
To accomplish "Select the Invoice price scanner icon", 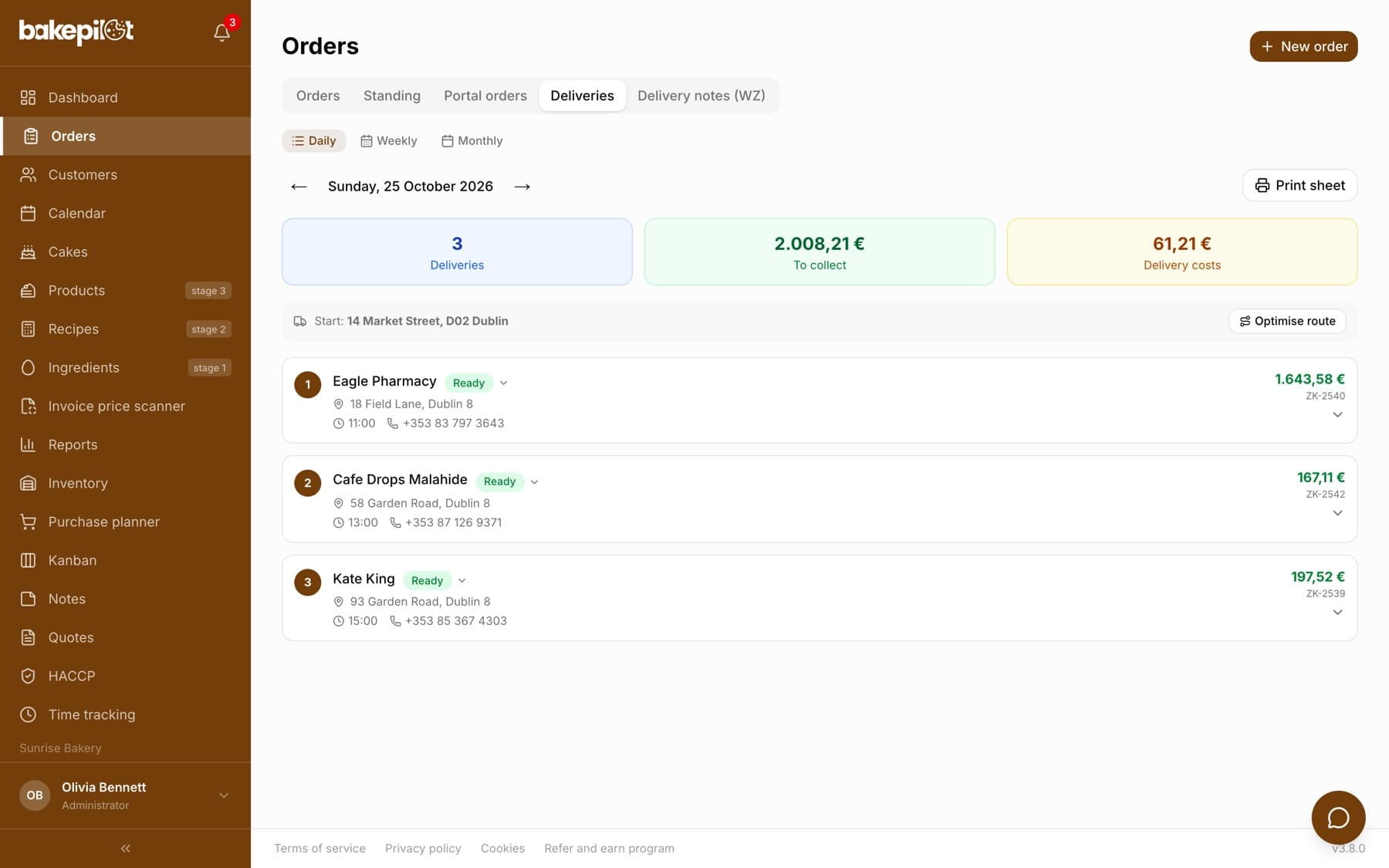I will coord(28,406).
